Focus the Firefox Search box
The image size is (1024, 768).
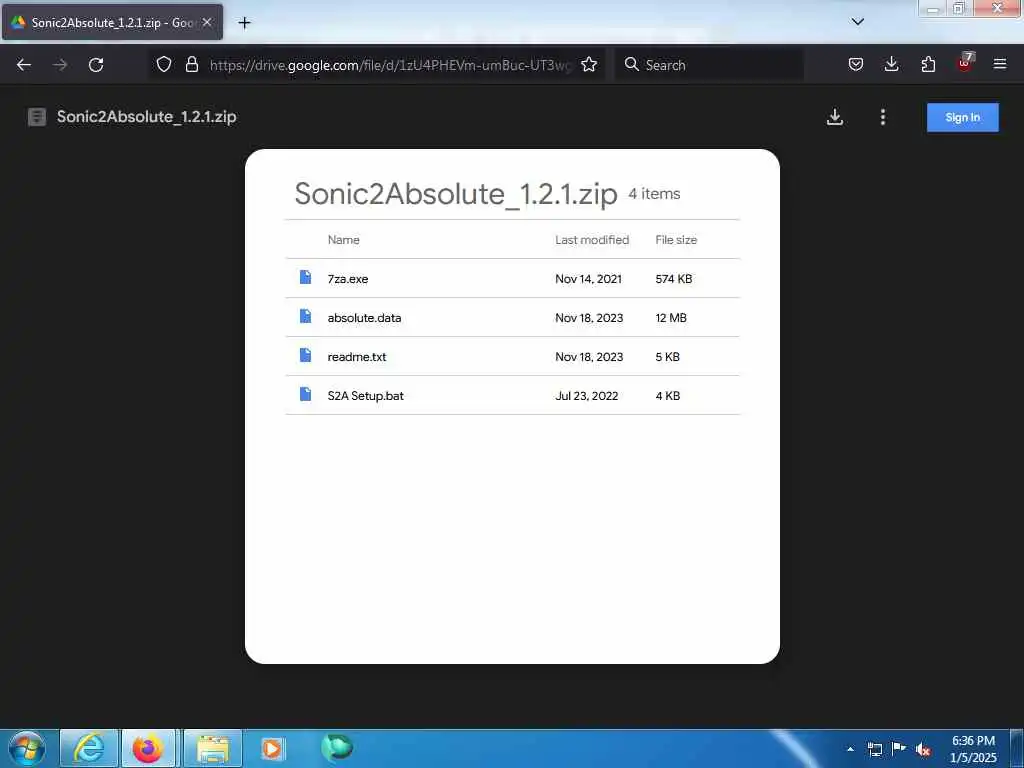pyautogui.click(x=709, y=65)
